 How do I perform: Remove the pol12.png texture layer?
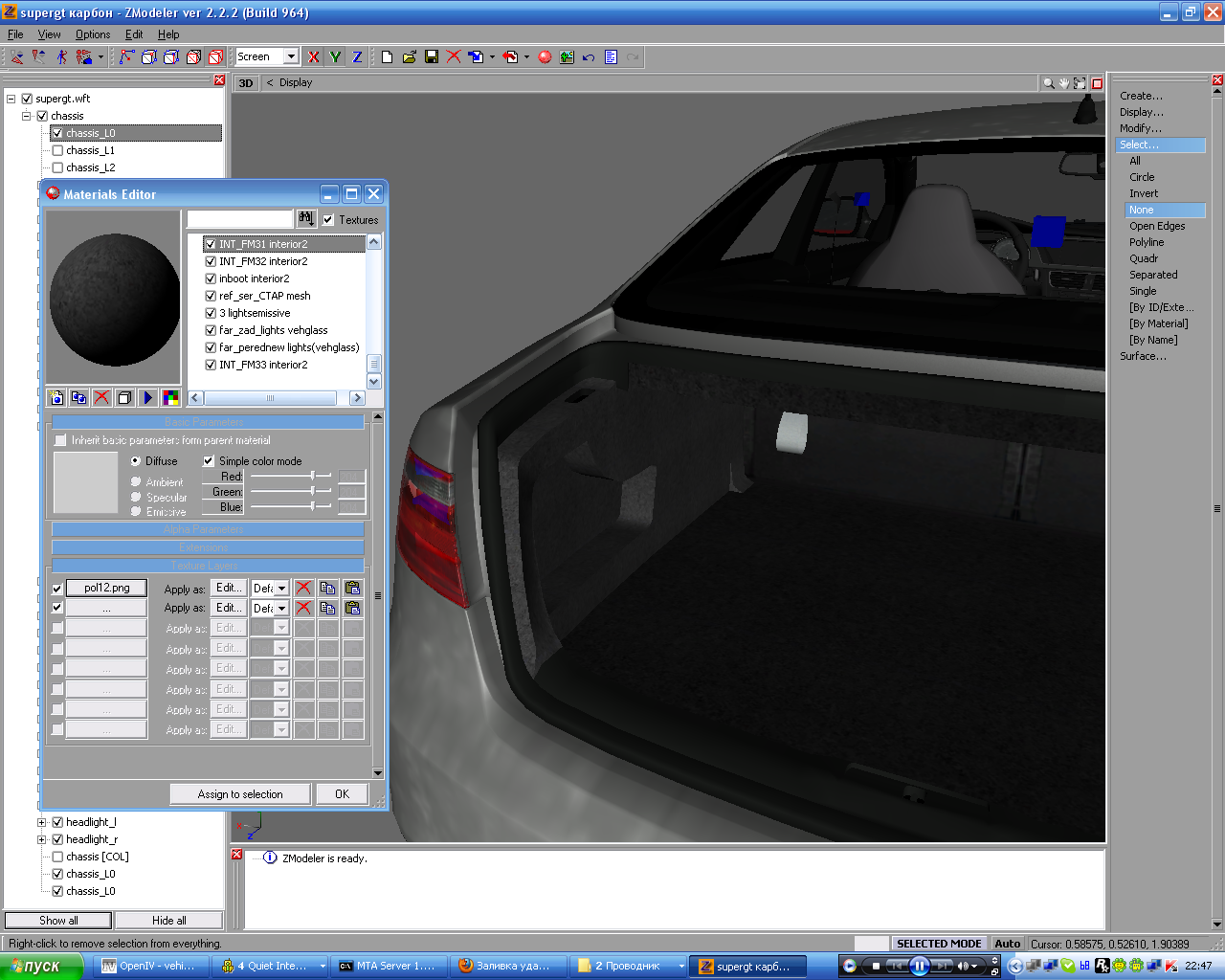pyautogui.click(x=303, y=588)
